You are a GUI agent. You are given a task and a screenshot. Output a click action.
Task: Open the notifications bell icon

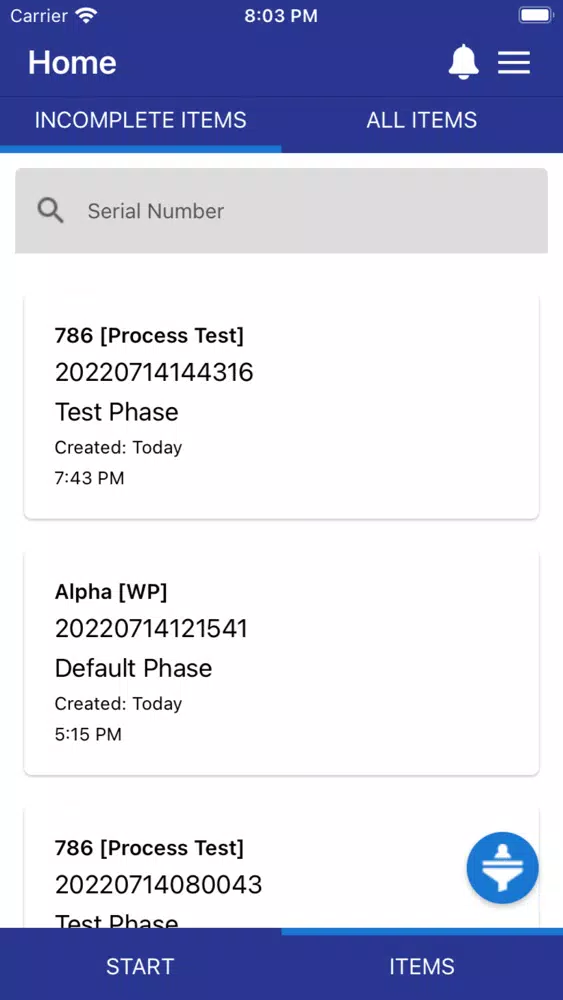pyautogui.click(x=464, y=62)
